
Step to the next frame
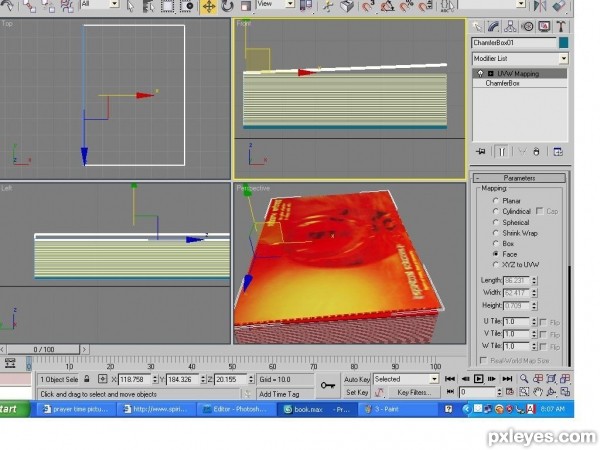[x=492, y=379]
